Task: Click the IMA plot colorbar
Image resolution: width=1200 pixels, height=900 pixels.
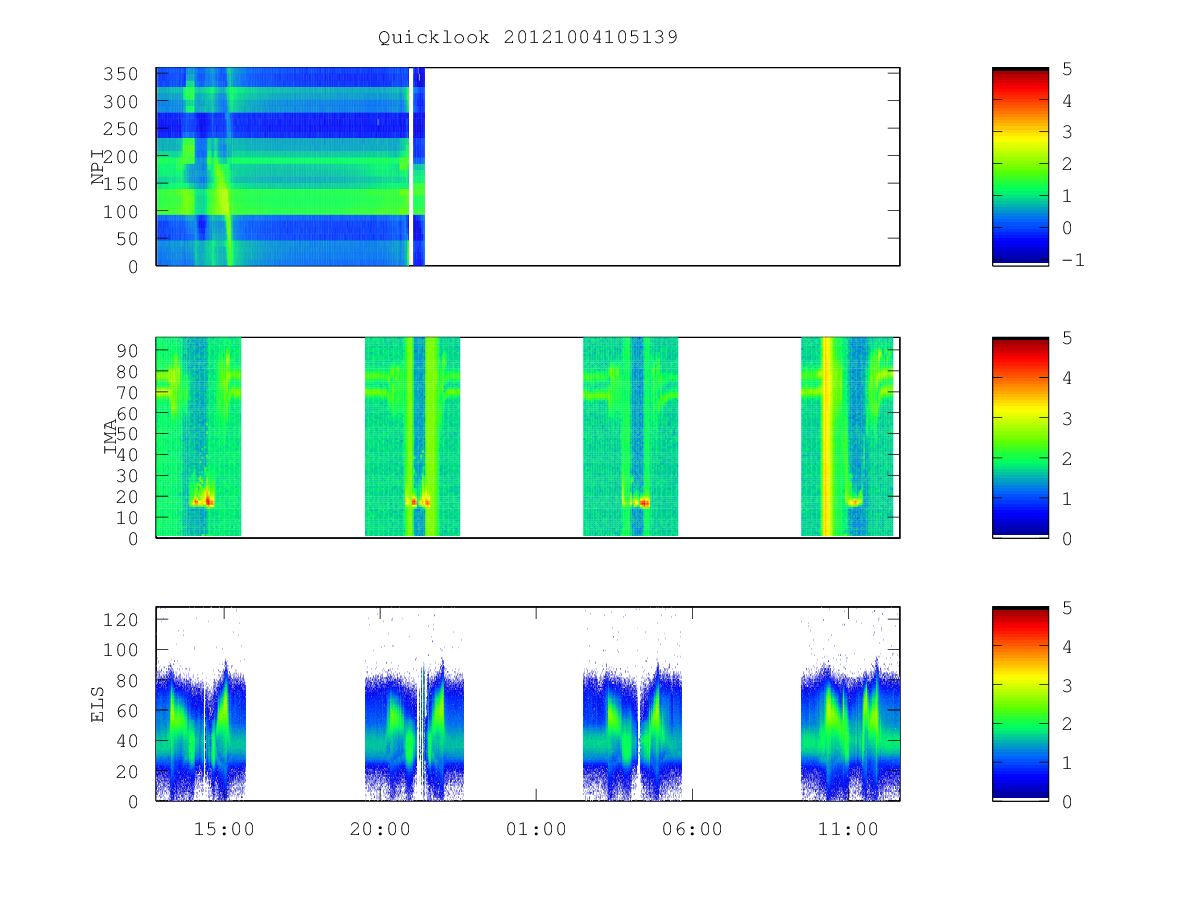Action: coord(1020,437)
